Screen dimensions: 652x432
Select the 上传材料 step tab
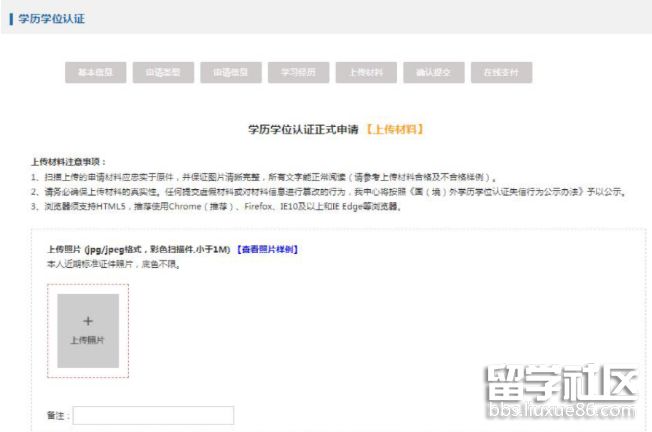pos(366,73)
